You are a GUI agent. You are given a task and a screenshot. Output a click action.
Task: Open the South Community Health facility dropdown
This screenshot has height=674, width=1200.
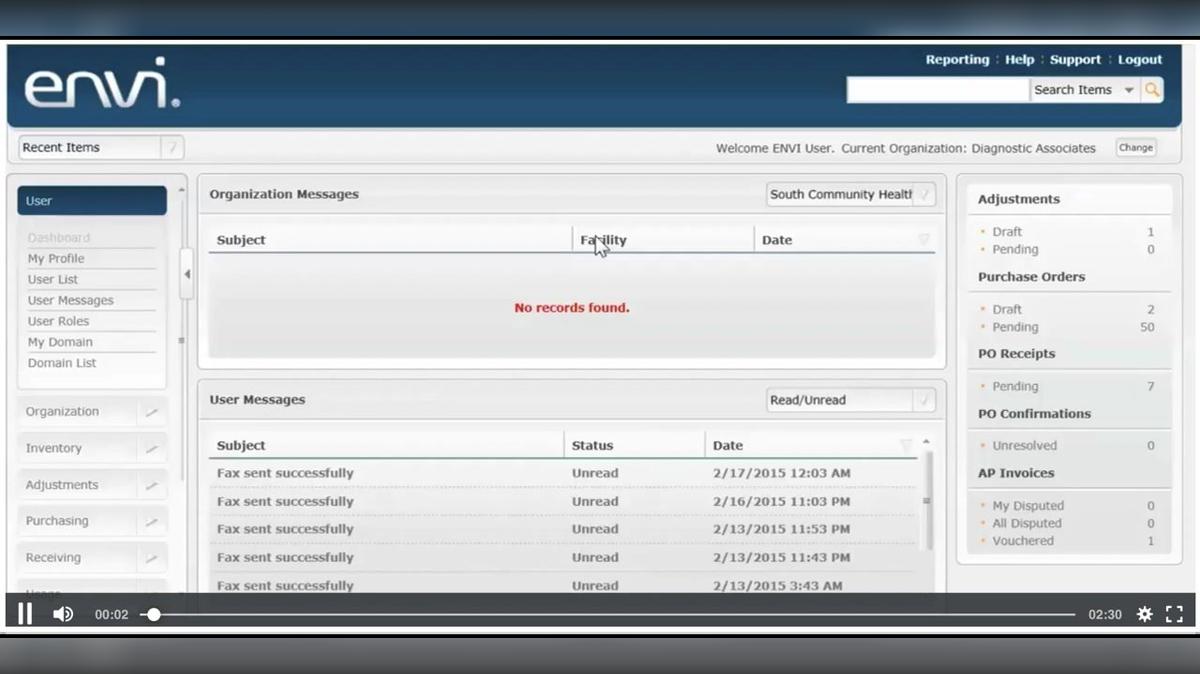tap(924, 195)
